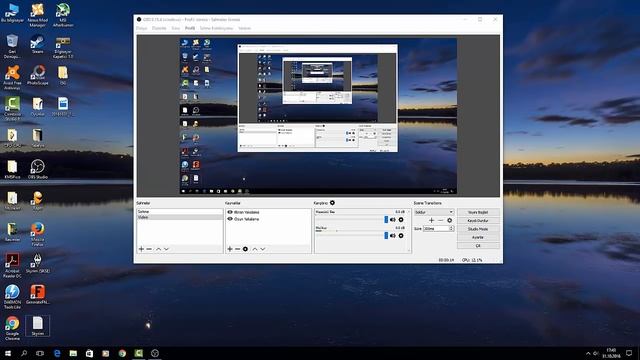Image resolution: width=640 pixels, height=360 pixels.
Task: Open the Sahne Koleksiyonu menu
Action: tap(216, 28)
